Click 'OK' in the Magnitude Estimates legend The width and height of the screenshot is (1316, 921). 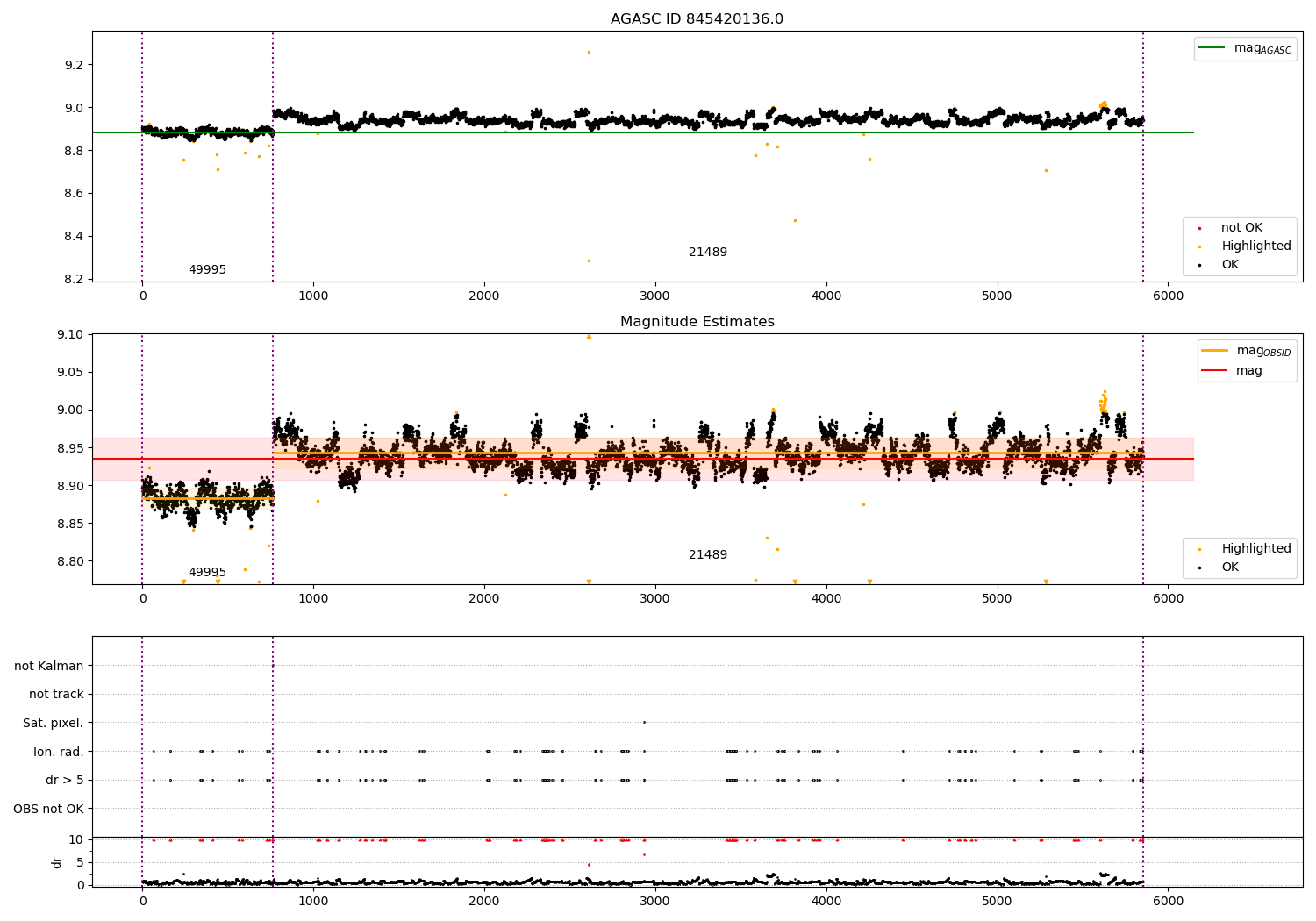tap(1230, 568)
